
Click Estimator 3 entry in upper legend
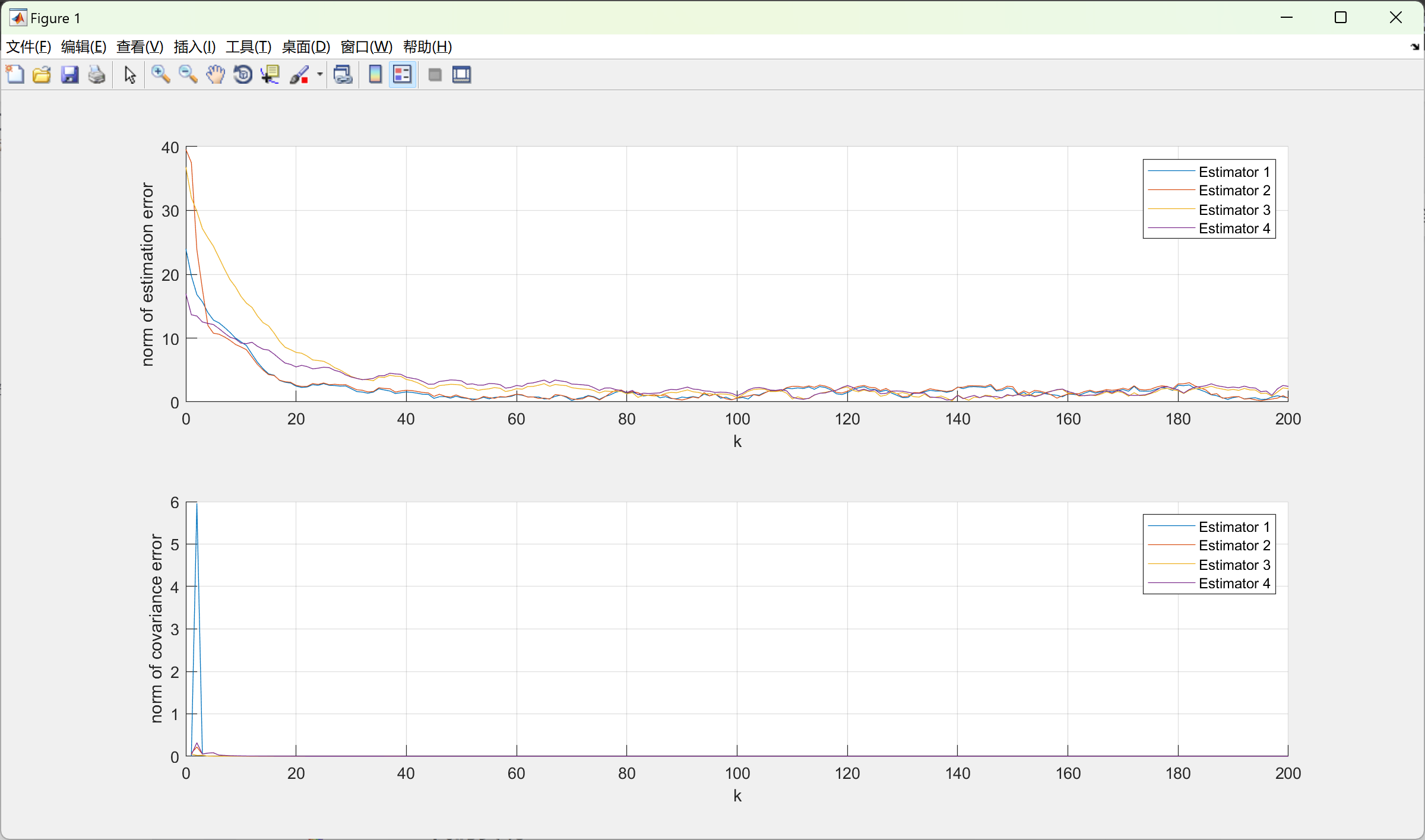(1234, 210)
